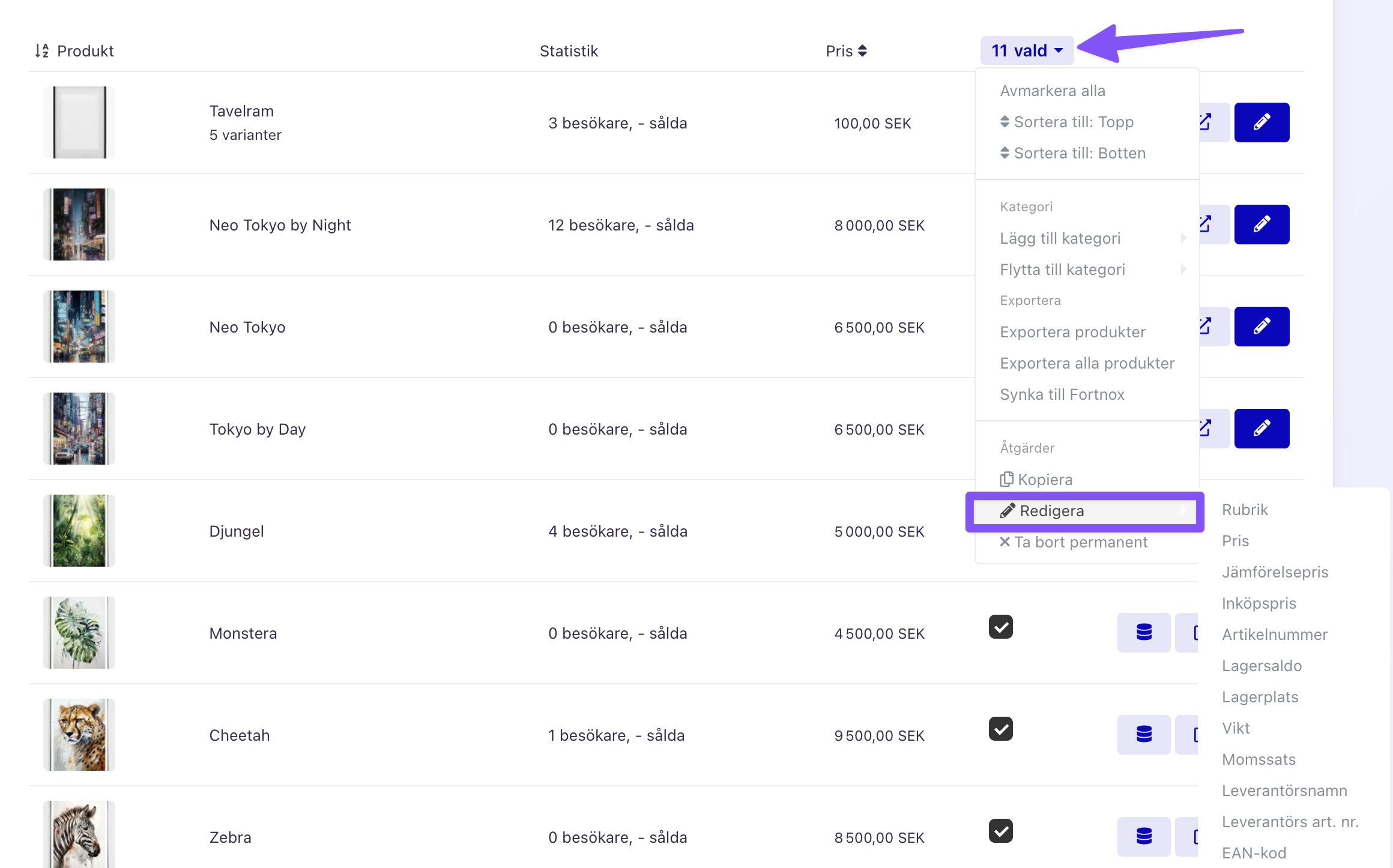Click Exportera produkter
Viewport: 1393px width, 868px height.
coord(1073,332)
